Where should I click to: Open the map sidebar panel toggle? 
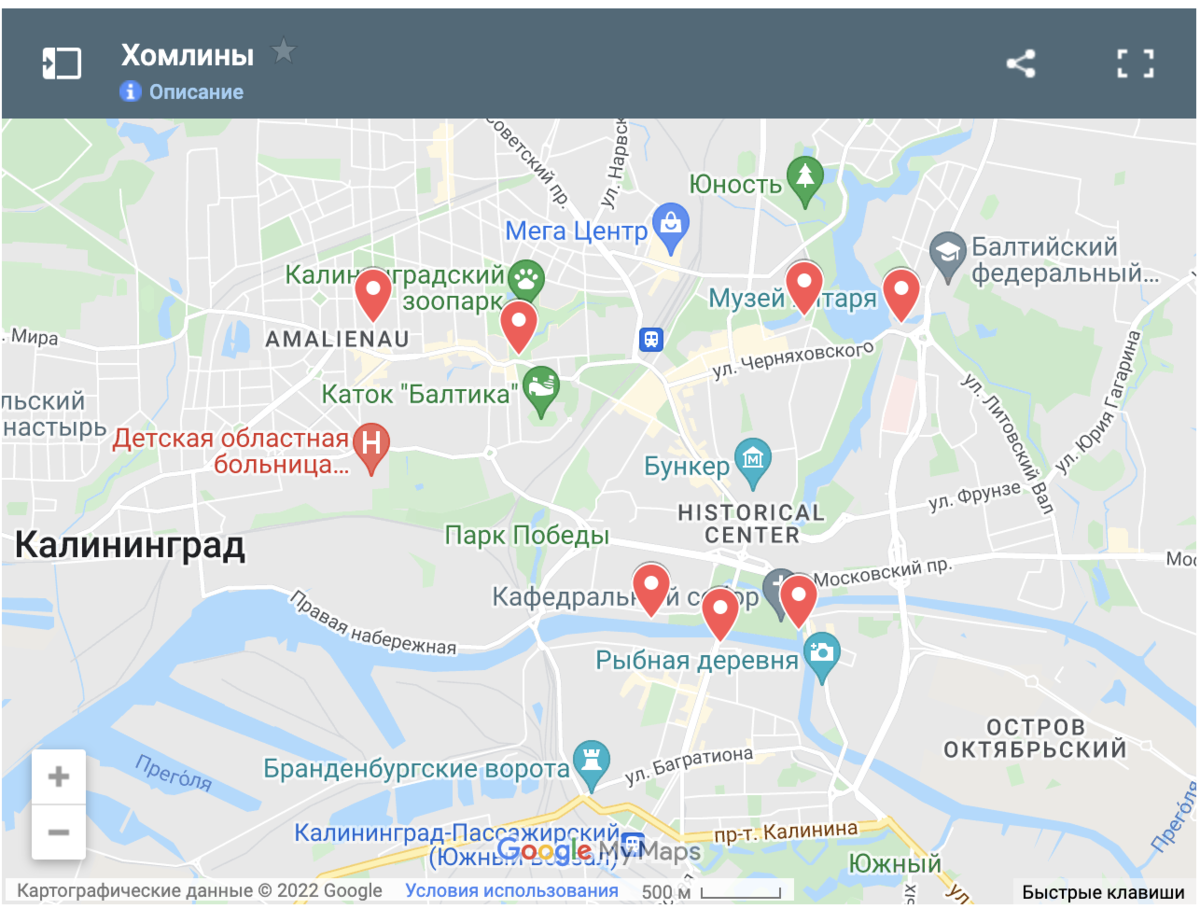(61, 64)
